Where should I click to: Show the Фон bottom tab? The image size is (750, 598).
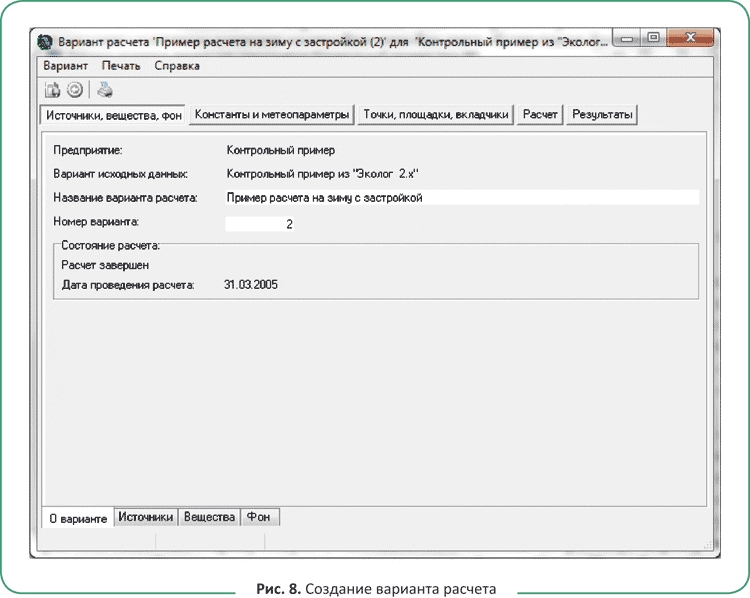[260, 517]
